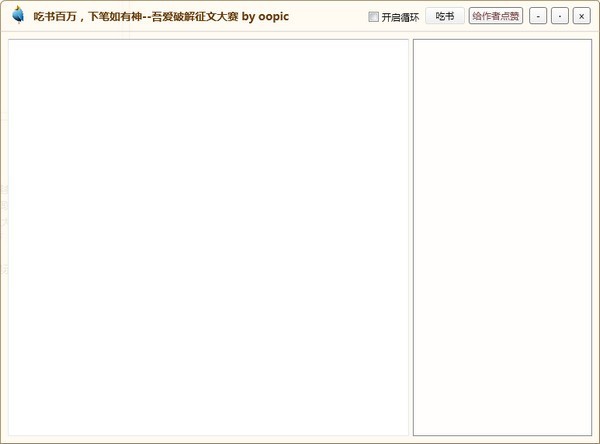Close the window using the x button

[581, 16]
